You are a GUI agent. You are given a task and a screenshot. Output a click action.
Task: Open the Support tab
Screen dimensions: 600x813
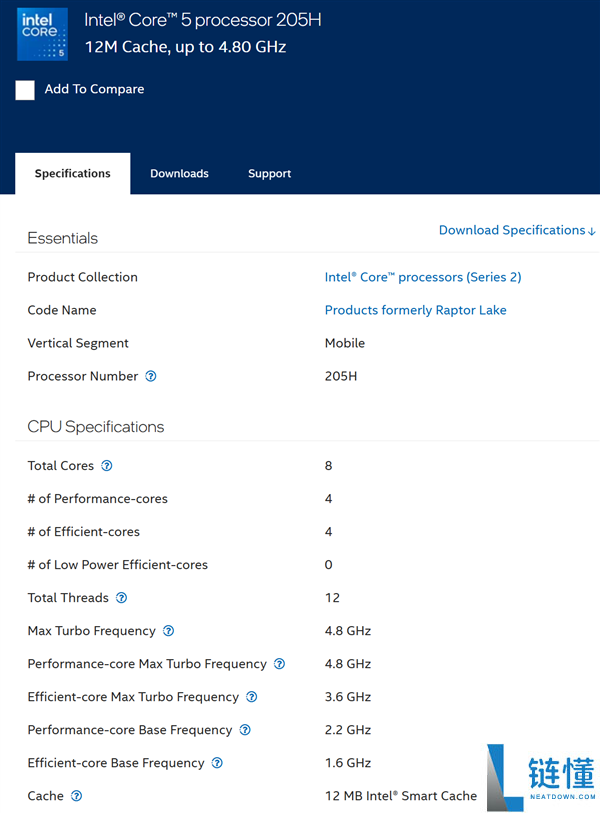(x=269, y=174)
